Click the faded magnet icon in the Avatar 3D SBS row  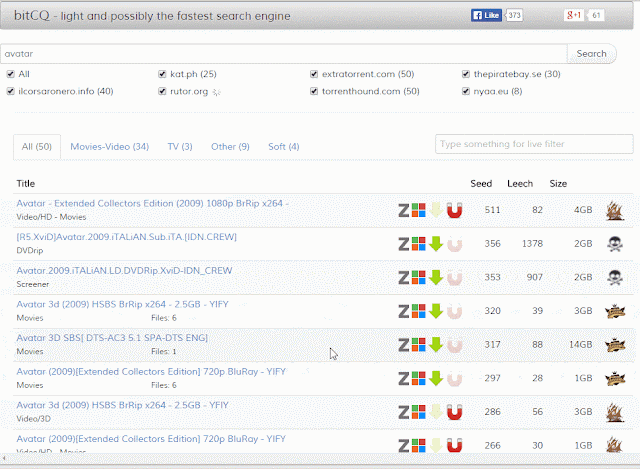point(454,345)
